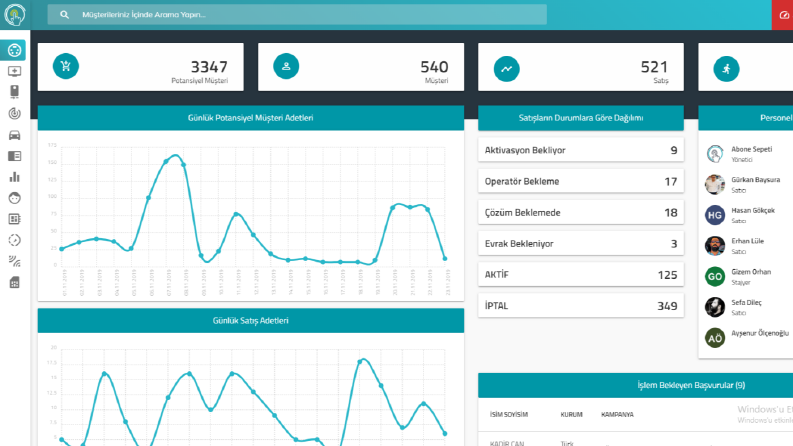Open the Aktivasyon Bekliyor status row
Viewport: 793px width, 446px height.
[x=581, y=150]
